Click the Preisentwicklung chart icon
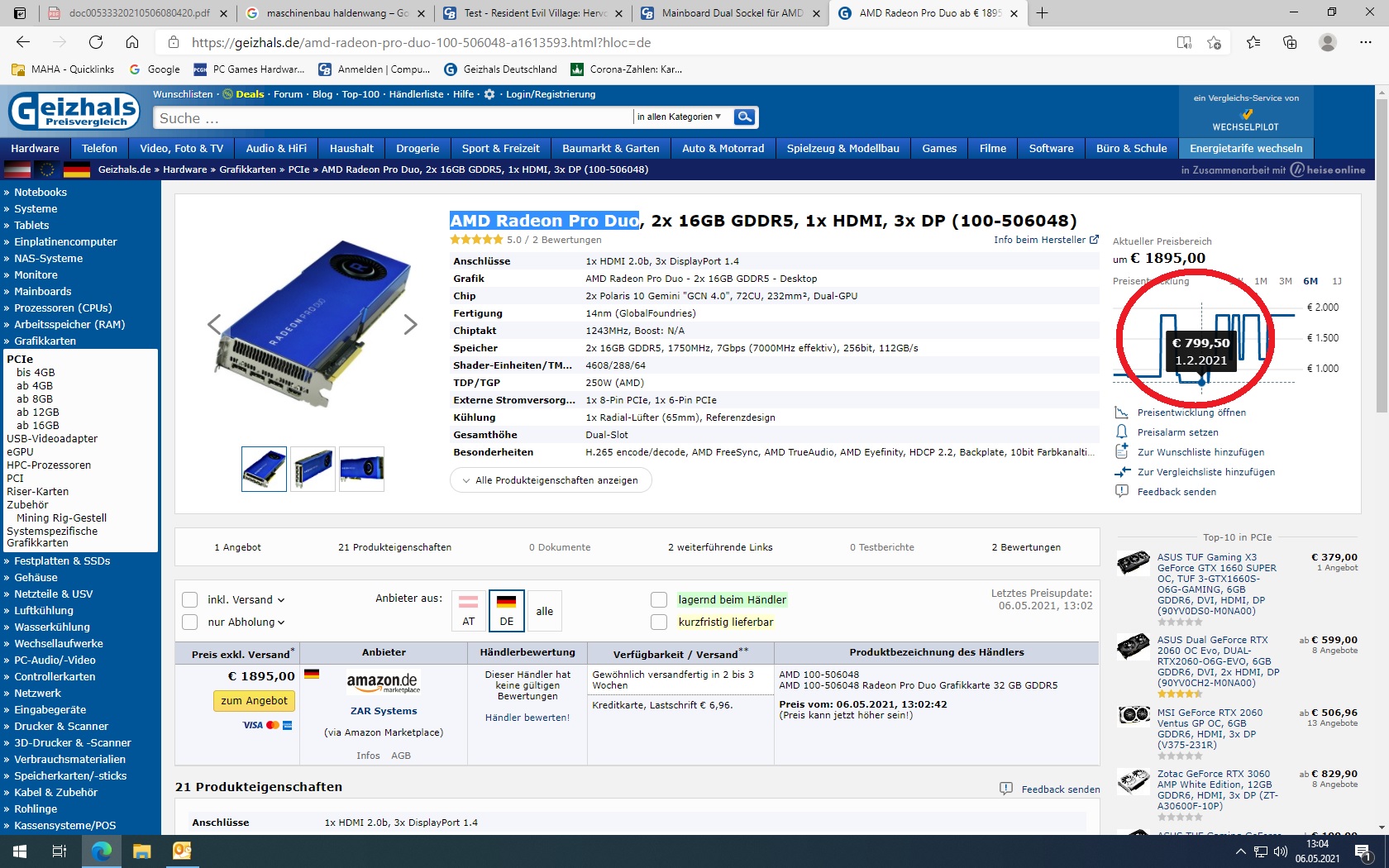Image resolution: width=1389 pixels, height=868 pixels. click(1121, 413)
